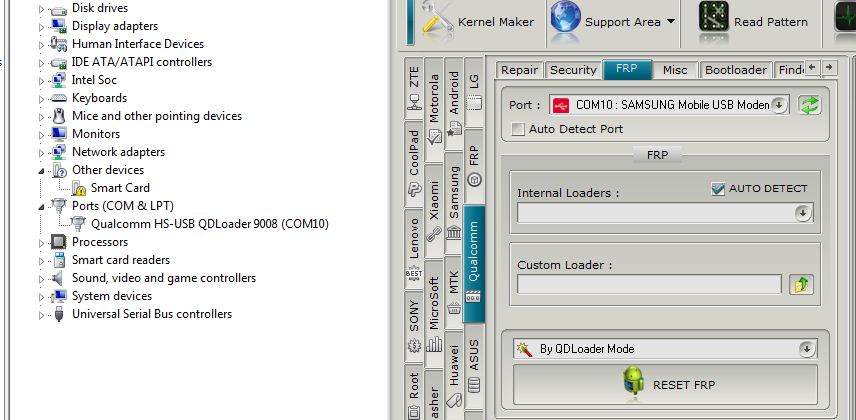Viewport: 856px width, 420px height.
Task: Browse for a custom loader file
Action: pyautogui.click(x=801, y=284)
